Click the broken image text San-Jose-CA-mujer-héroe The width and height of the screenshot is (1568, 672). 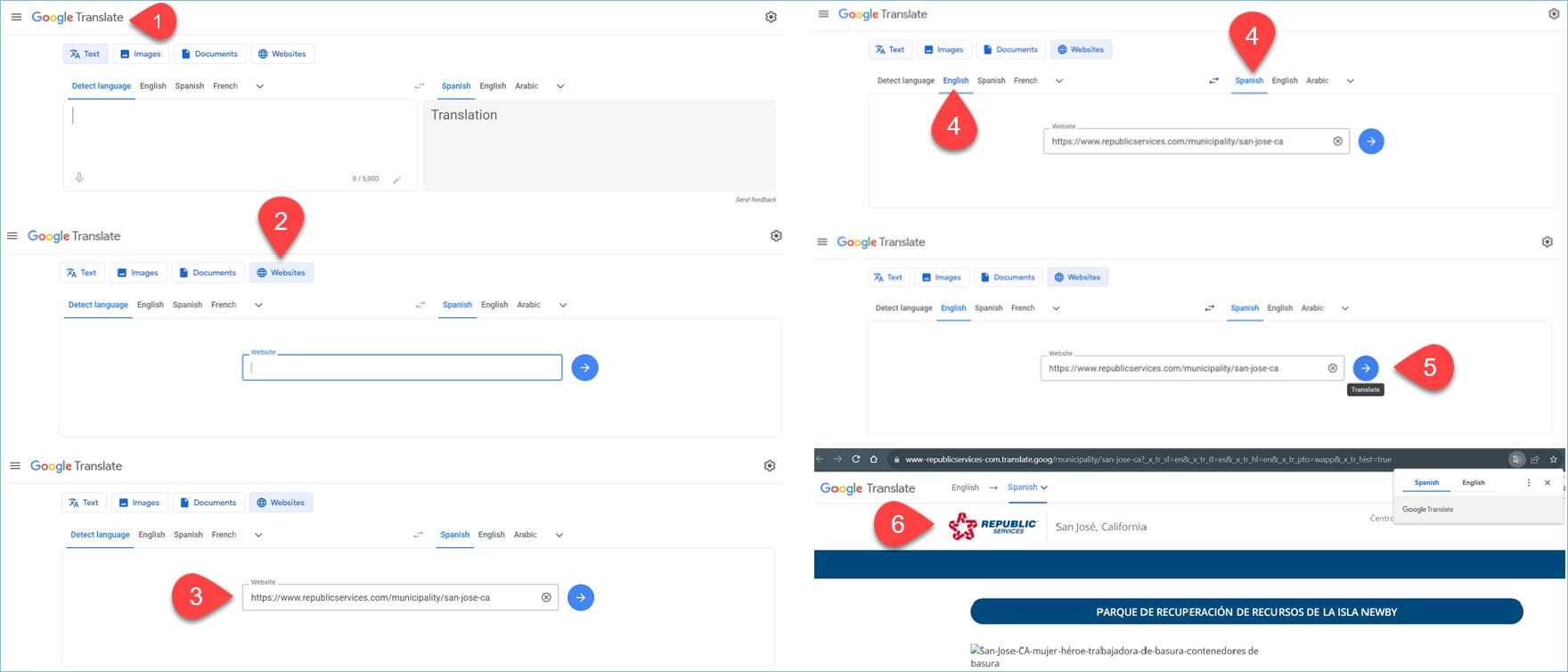tap(1114, 657)
